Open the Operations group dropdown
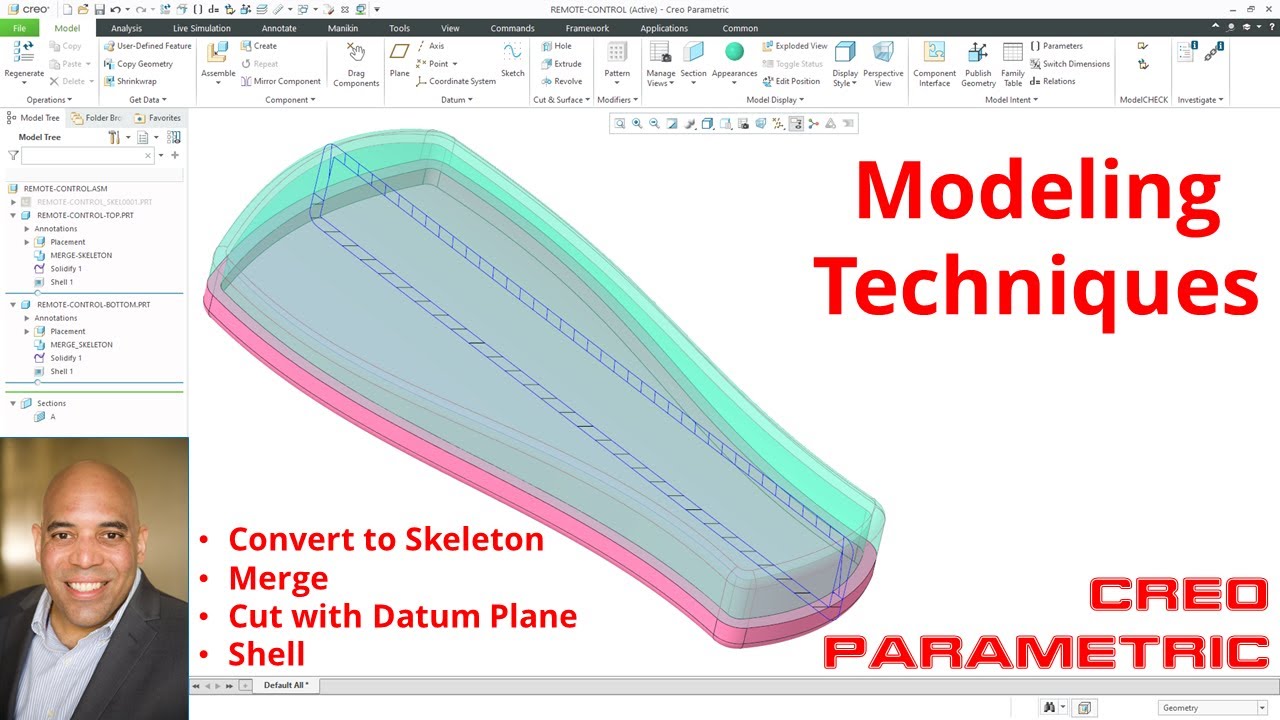Screen dimensions: 1280x720 49,100
